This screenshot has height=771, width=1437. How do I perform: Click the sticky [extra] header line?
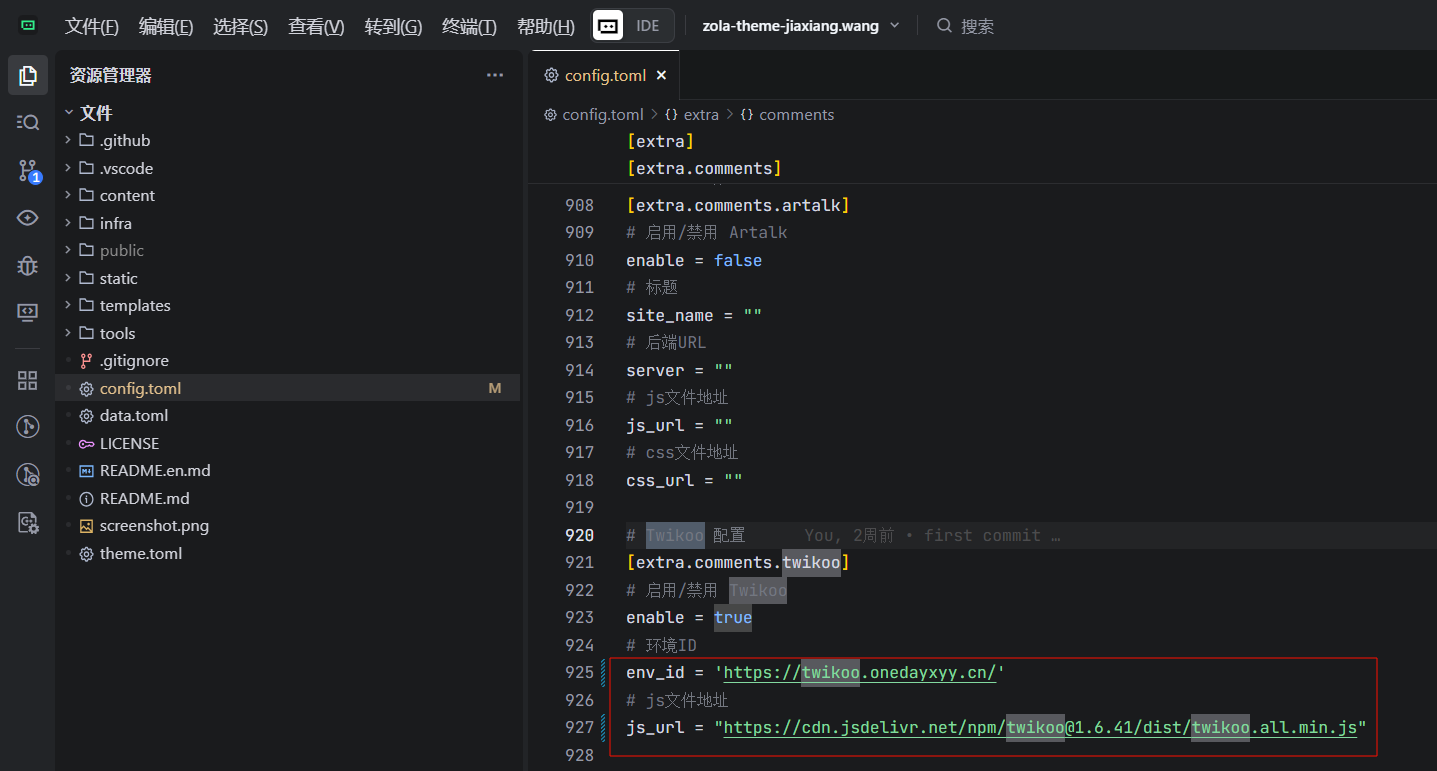[x=660, y=141]
